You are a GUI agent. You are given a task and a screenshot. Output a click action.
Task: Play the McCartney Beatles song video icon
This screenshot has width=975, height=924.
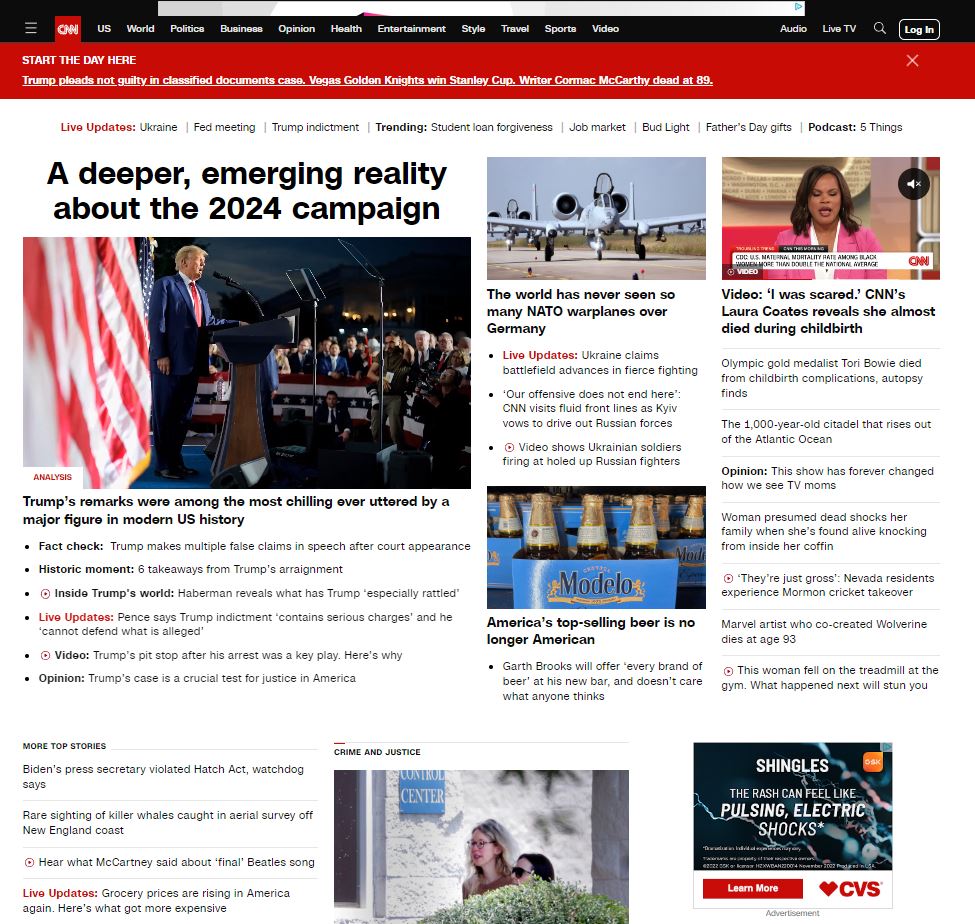coord(29,862)
